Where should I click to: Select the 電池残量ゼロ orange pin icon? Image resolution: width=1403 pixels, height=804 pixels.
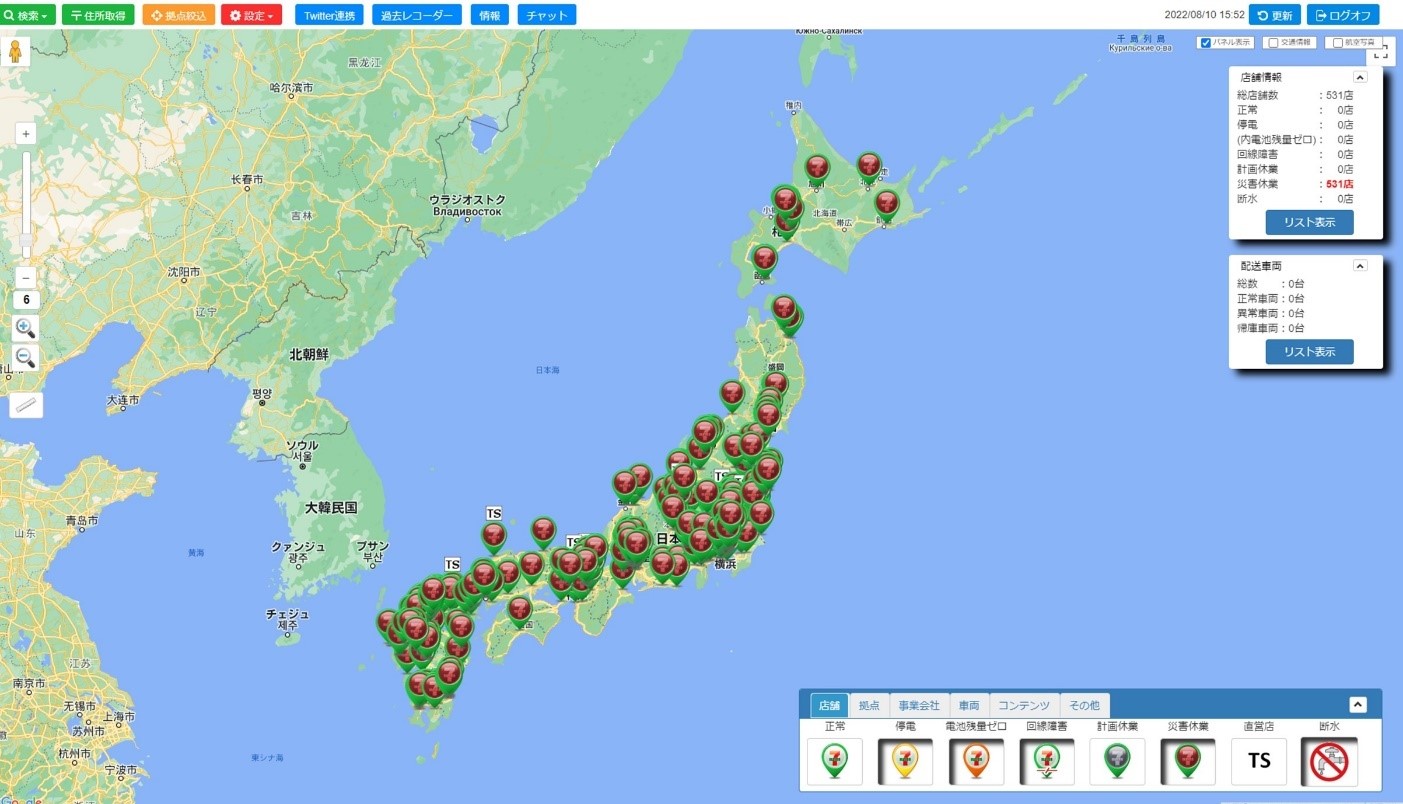point(975,761)
